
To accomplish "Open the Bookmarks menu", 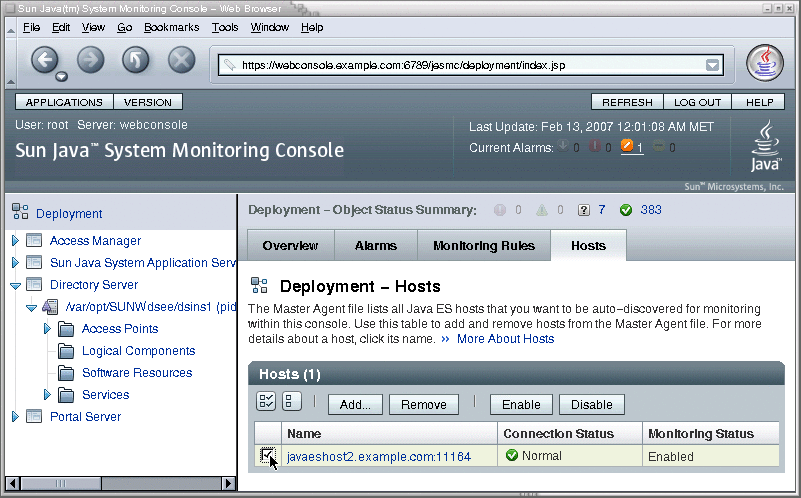I will [172, 28].
